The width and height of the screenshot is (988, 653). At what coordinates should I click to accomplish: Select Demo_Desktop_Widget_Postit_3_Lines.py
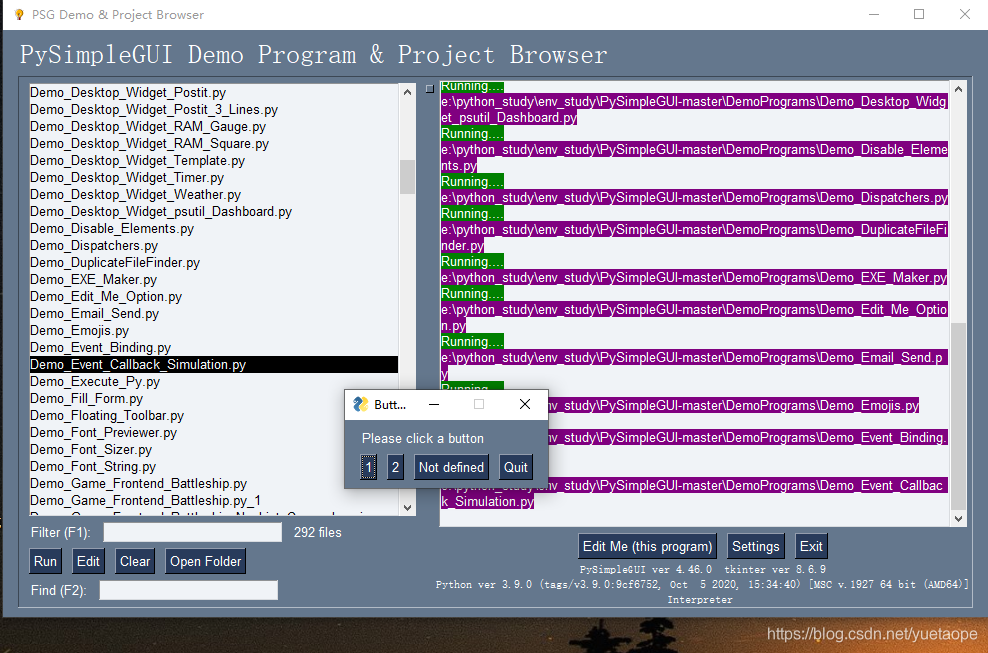[x=214, y=110]
